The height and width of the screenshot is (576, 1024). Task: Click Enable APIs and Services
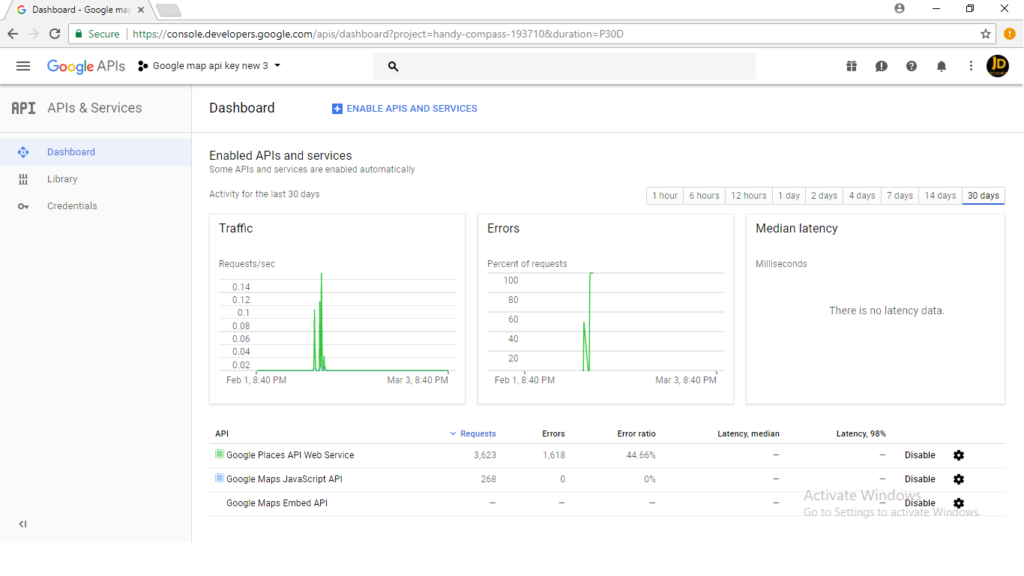click(404, 108)
